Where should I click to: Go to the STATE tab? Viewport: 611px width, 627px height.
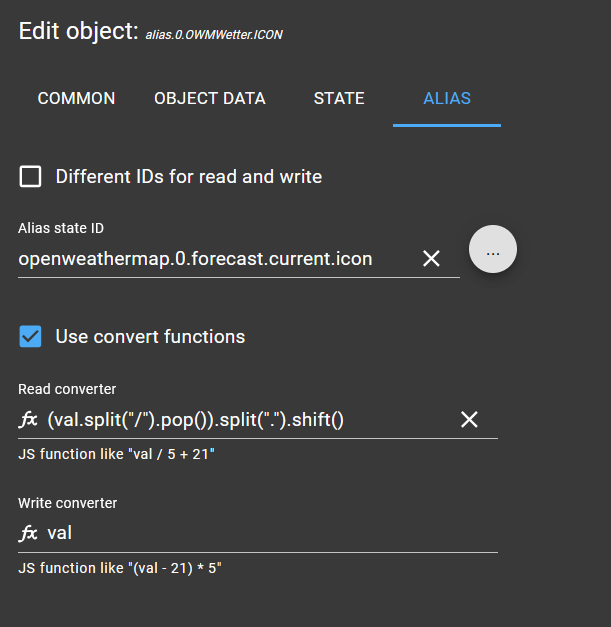pyautogui.click(x=339, y=99)
